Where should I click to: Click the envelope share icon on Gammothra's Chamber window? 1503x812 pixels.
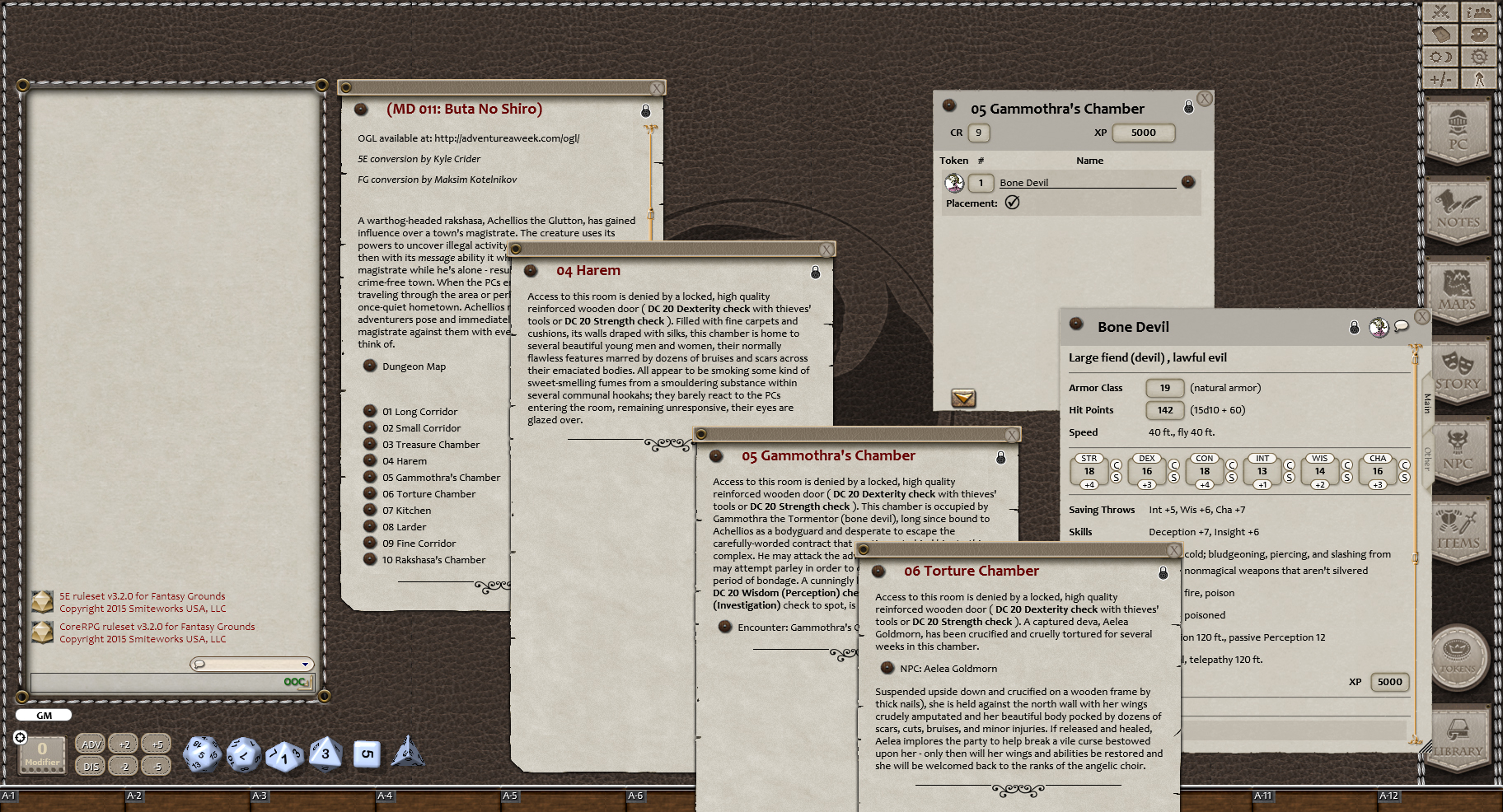click(x=963, y=399)
